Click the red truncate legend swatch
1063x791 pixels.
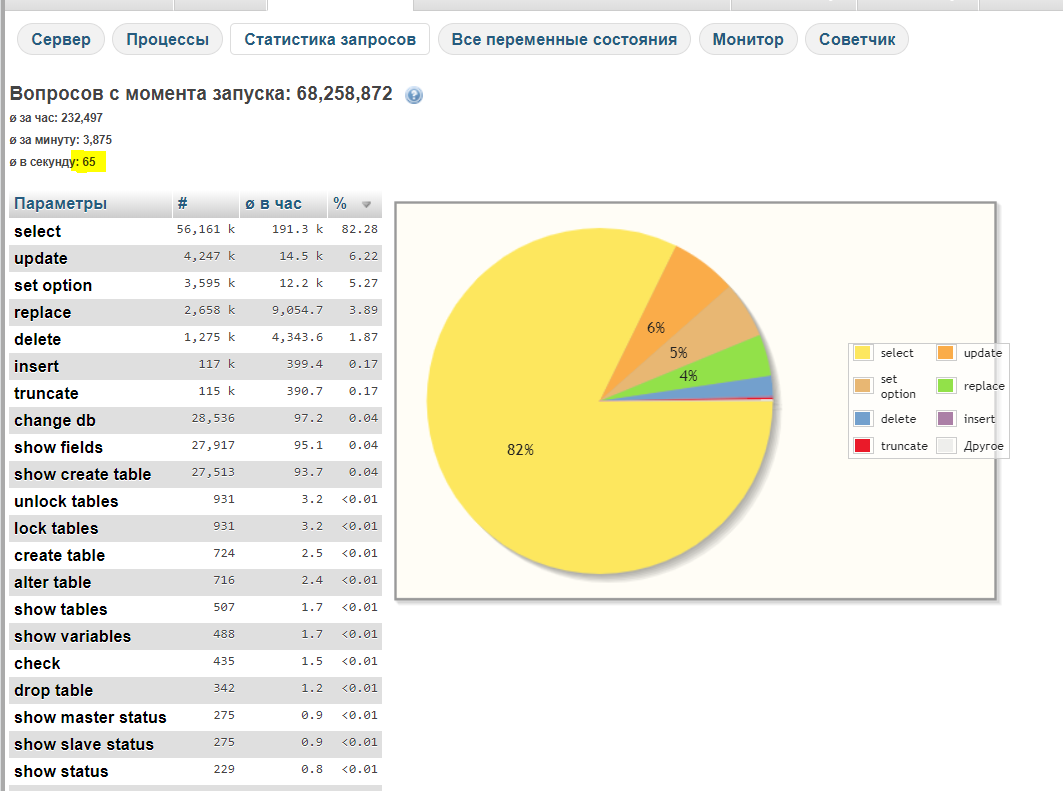(x=863, y=446)
